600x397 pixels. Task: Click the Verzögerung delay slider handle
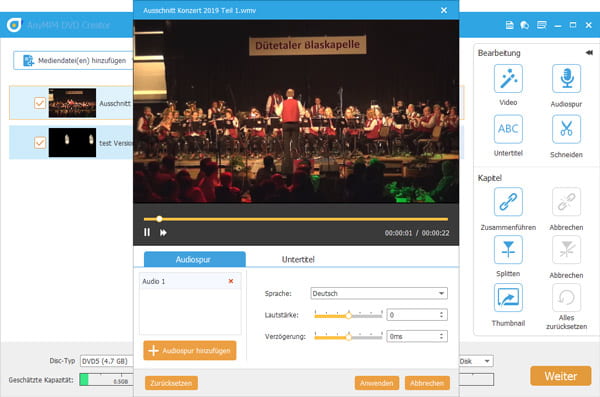(x=349, y=337)
